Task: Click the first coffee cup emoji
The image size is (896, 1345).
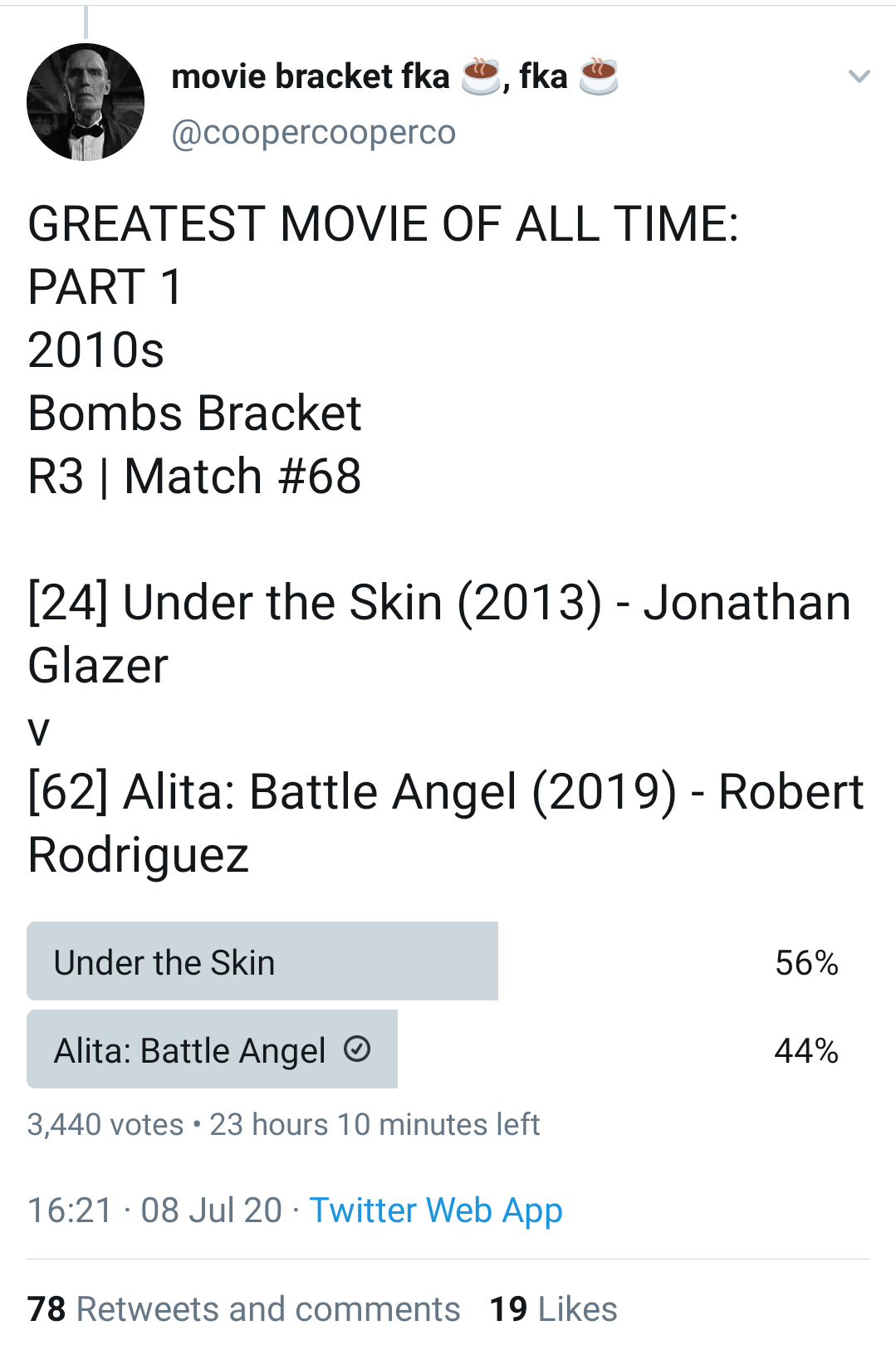Action: pyautogui.click(x=481, y=76)
